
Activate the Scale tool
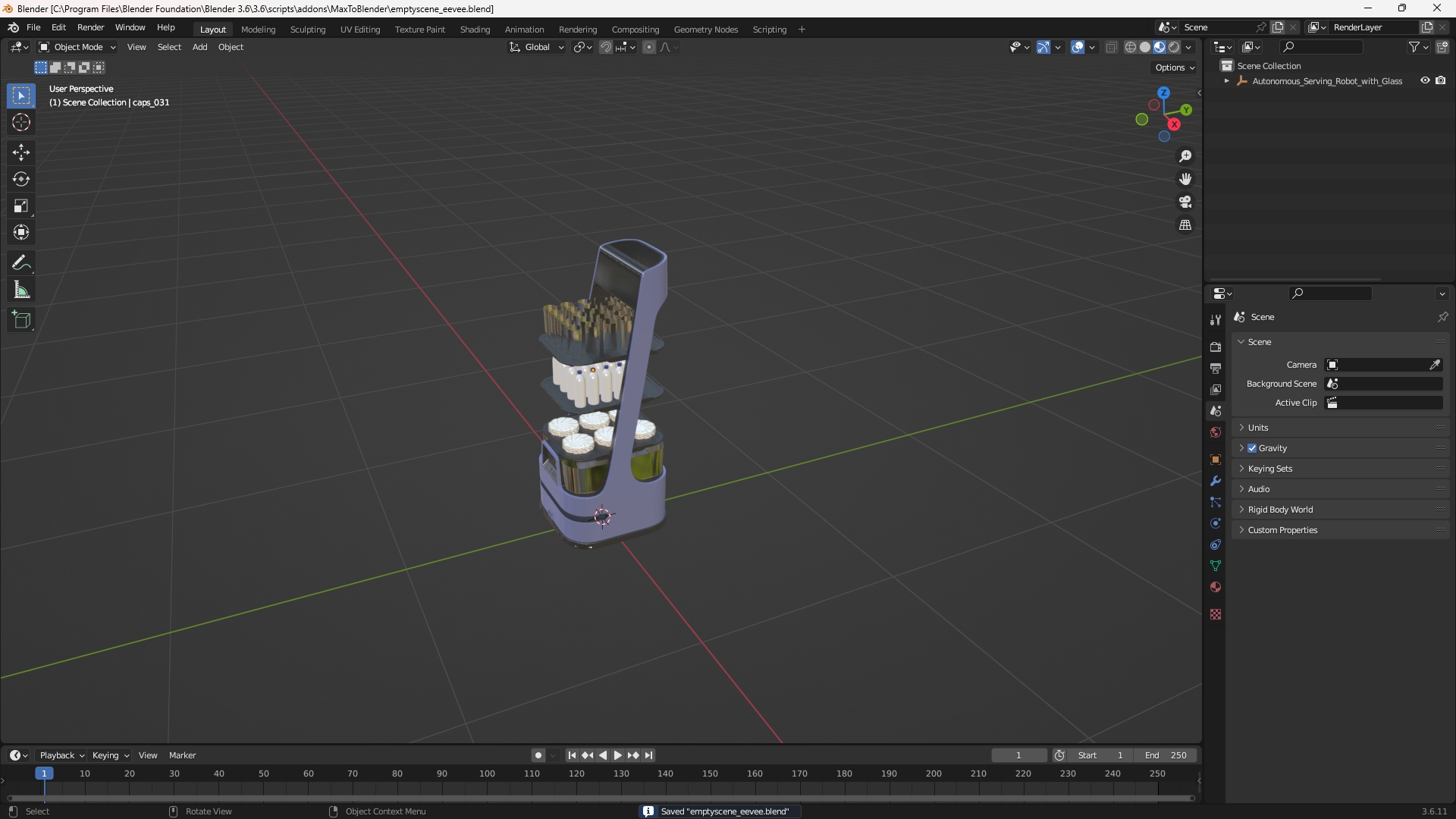[21, 206]
